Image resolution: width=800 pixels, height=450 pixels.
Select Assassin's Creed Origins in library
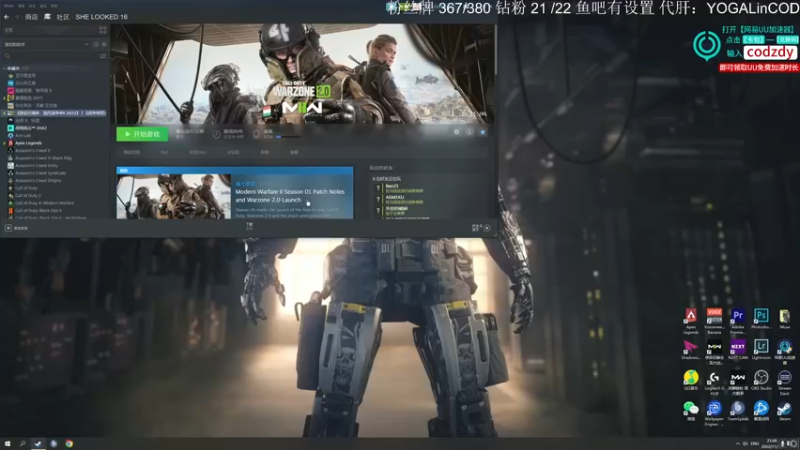[x=34, y=181]
